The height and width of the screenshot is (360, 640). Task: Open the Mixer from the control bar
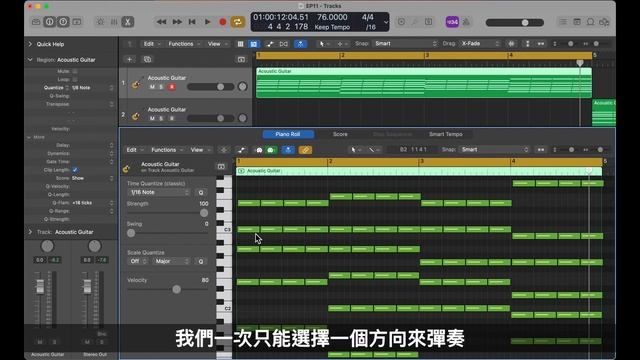[114, 22]
